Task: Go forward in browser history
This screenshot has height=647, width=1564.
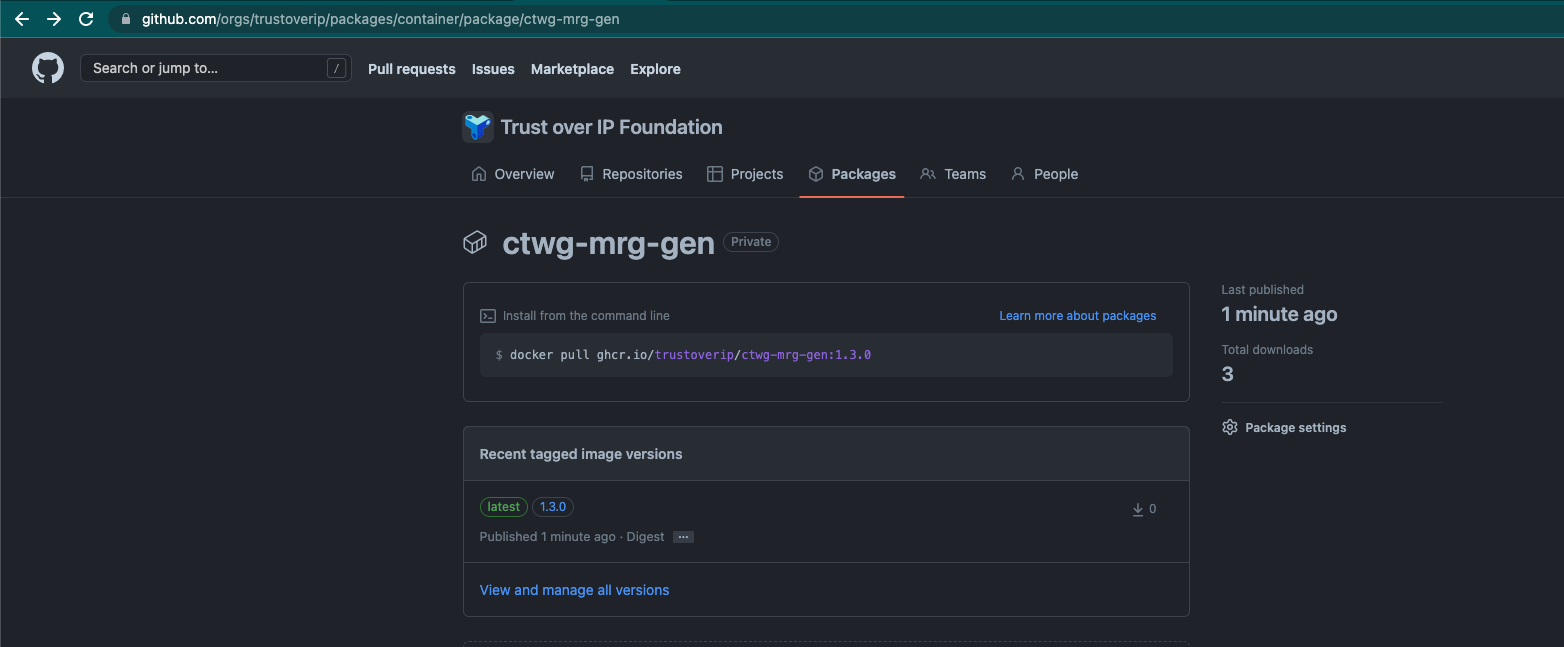Action: click(54, 19)
